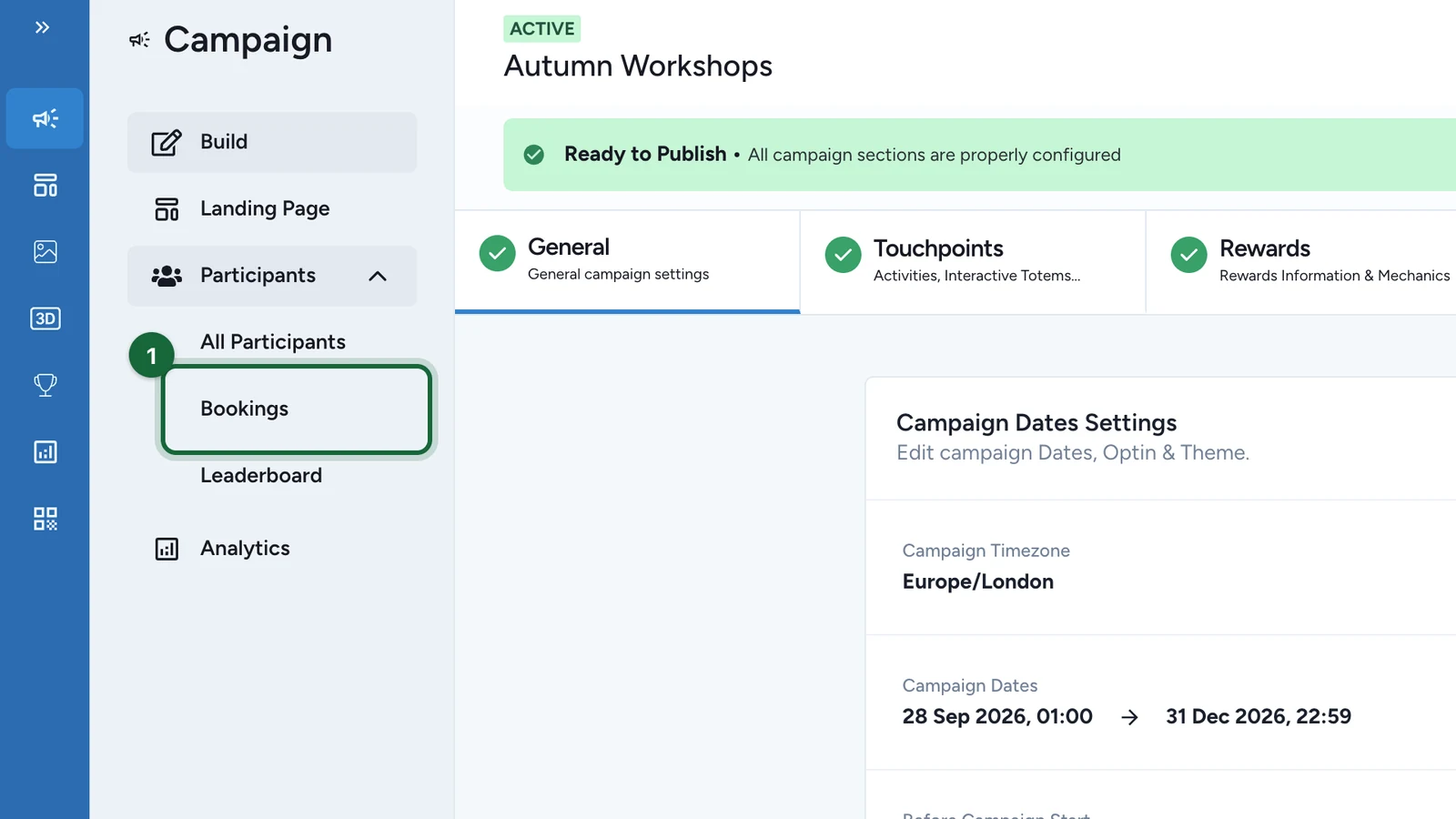Click the Campaign Dates Settings heading
Screen dimensions: 1456x819
pyautogui.click(x=1036, y=423)
